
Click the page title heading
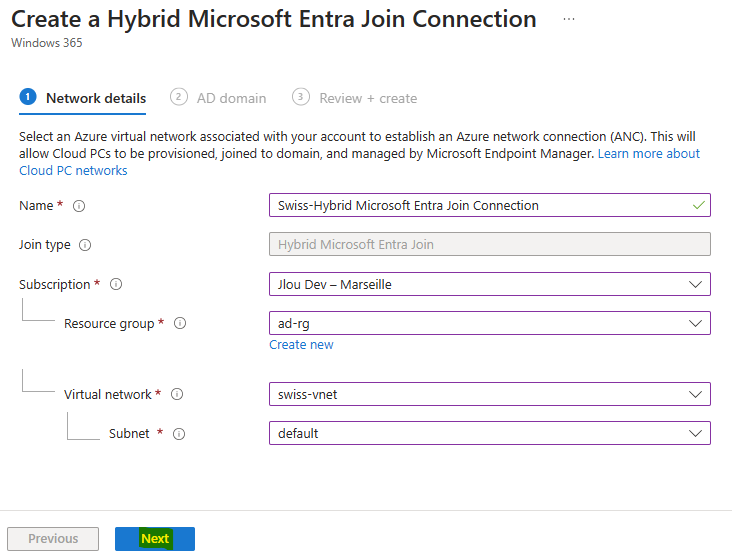(x=274, y=20)
